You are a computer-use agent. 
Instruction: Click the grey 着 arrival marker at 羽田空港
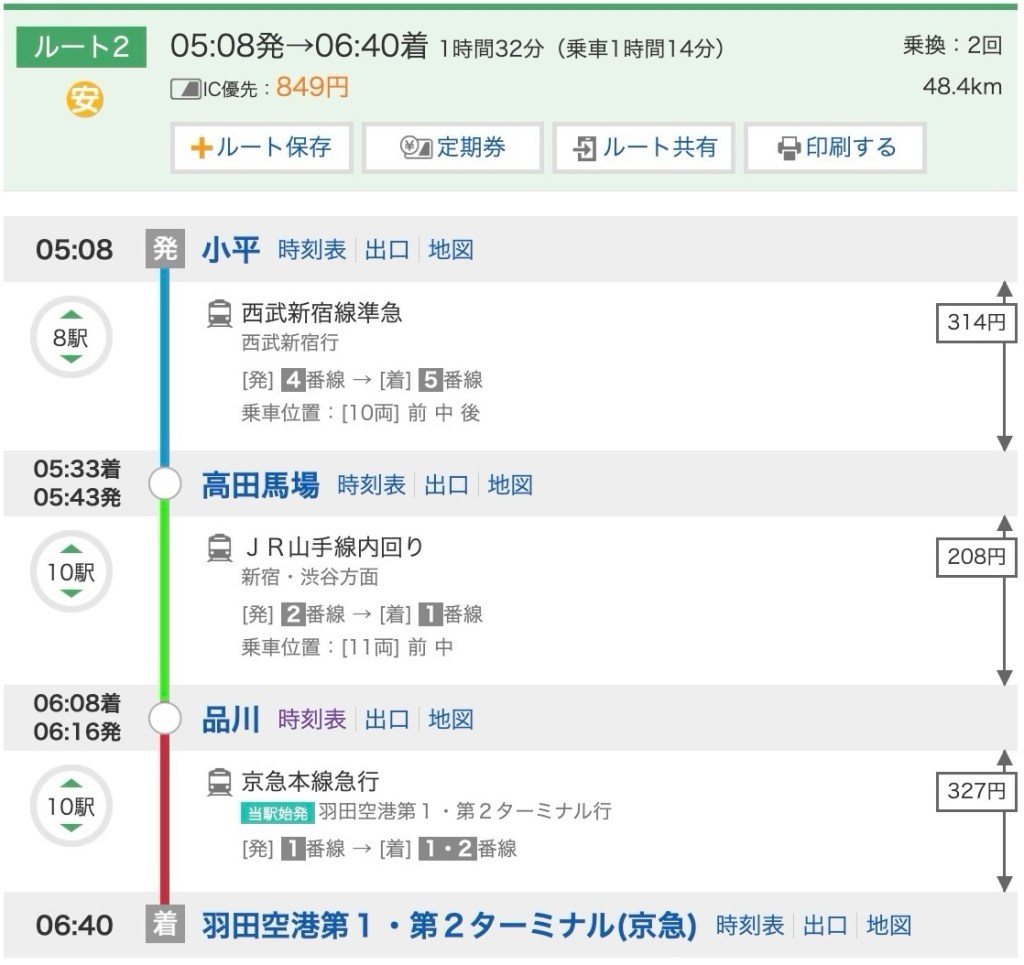coord(165,925)
